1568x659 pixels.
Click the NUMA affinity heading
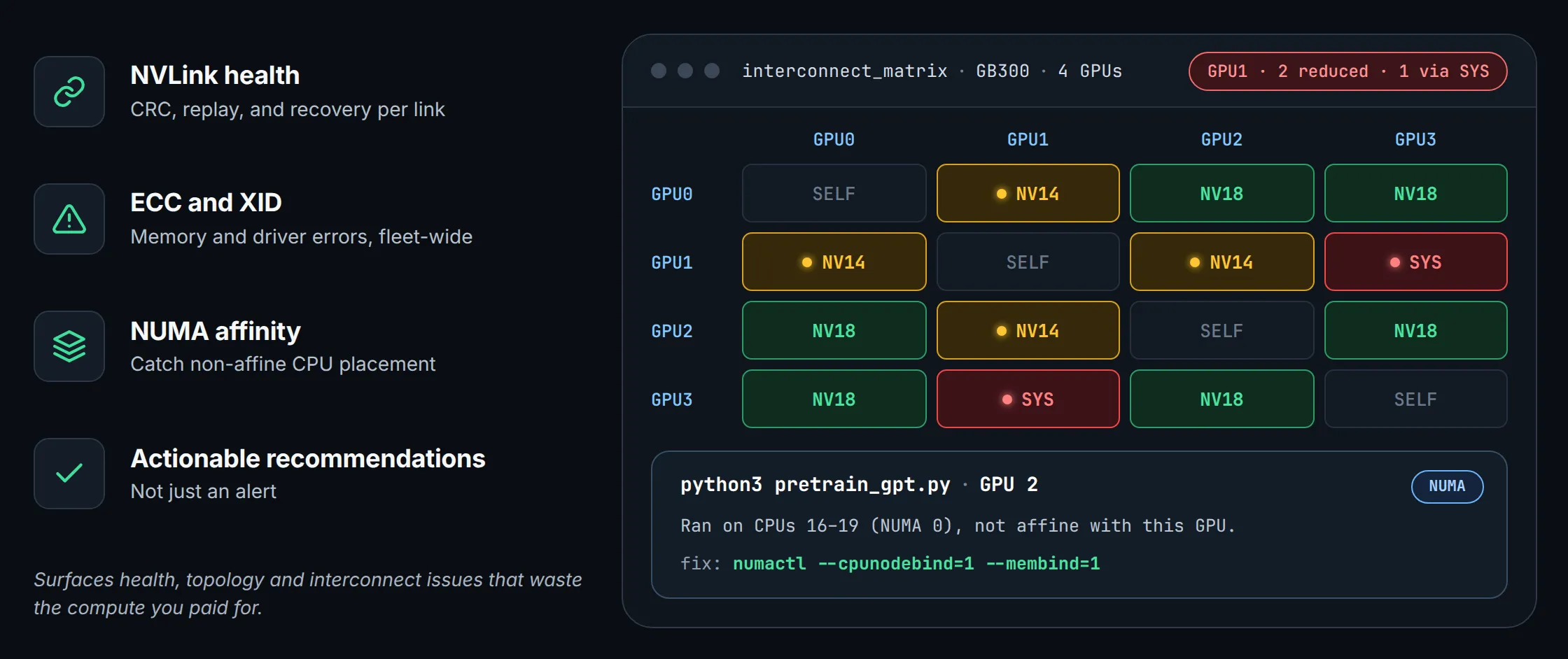click(x=216, y=331)
